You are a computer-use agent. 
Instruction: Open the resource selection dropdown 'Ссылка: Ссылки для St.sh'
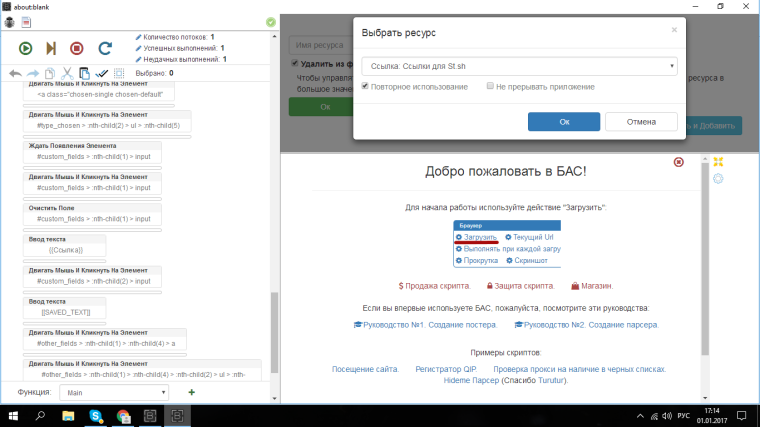518,66
